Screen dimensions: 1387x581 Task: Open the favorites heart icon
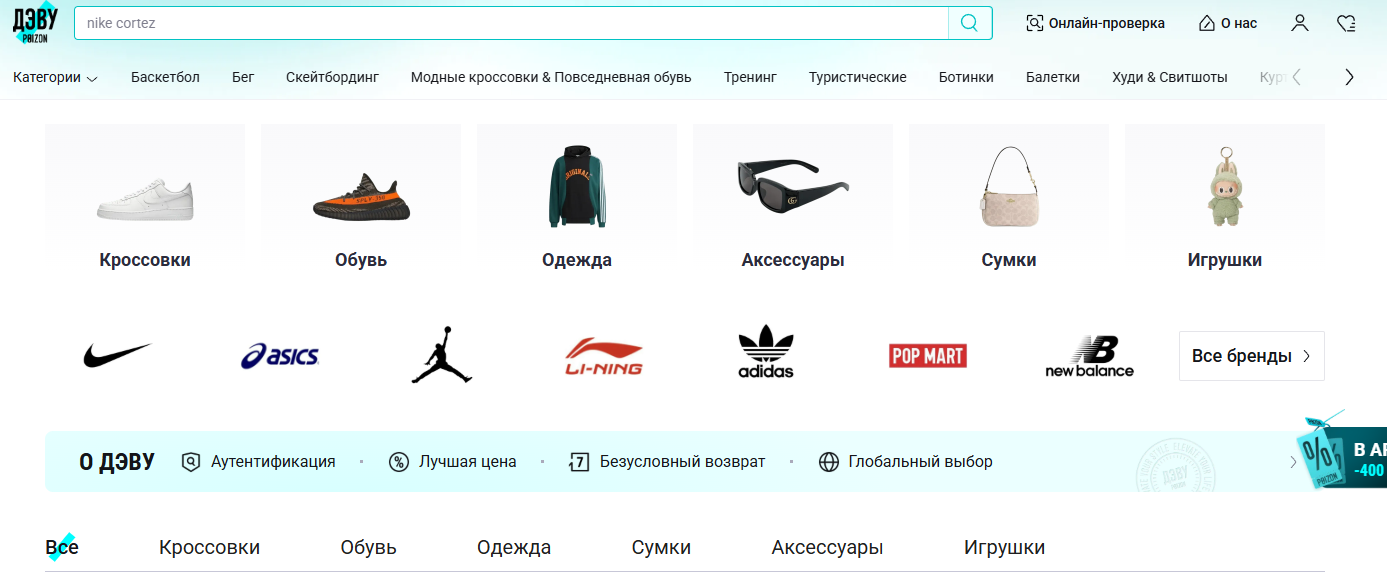pos(1346,23)
